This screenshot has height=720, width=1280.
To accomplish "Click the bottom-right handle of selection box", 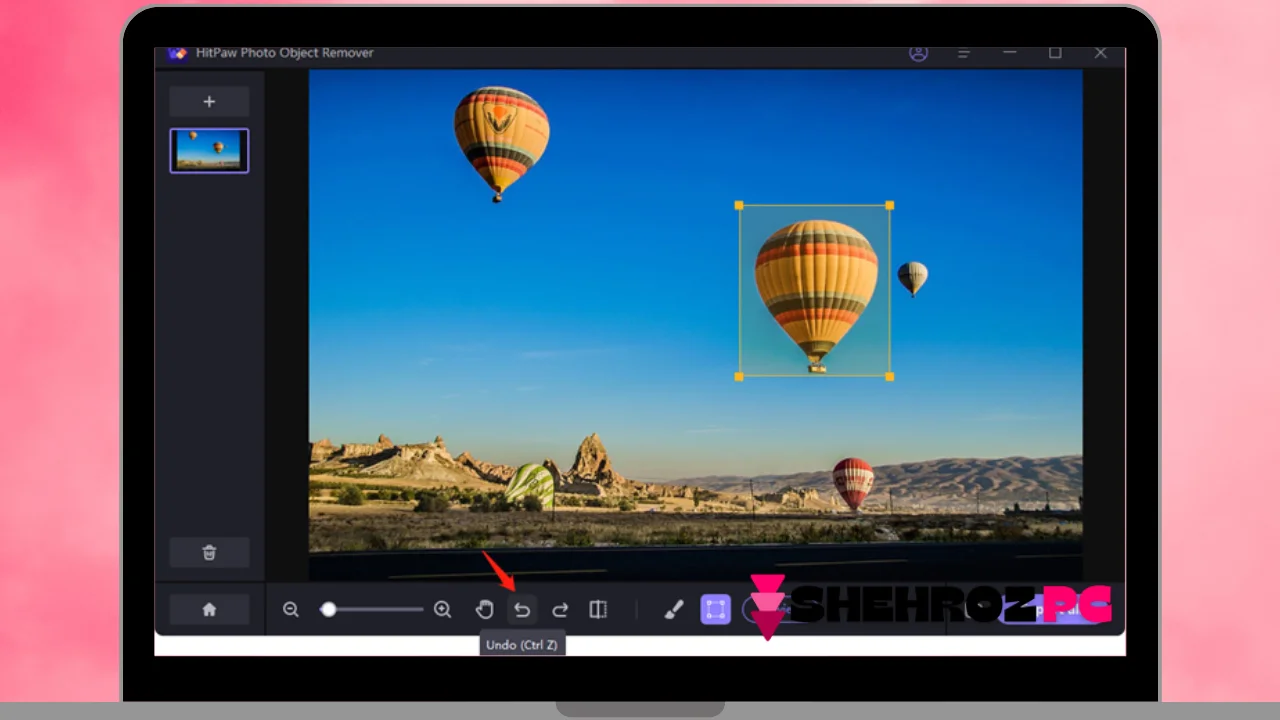I will [890, 376].
